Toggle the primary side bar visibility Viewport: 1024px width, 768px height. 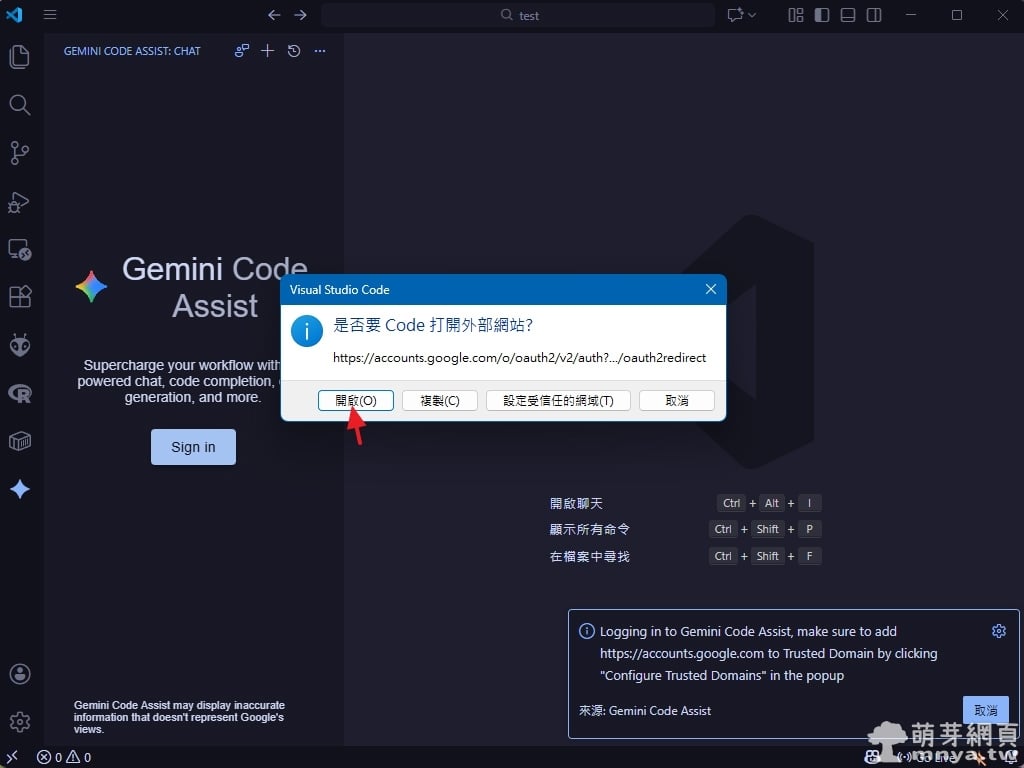[822, 15]
